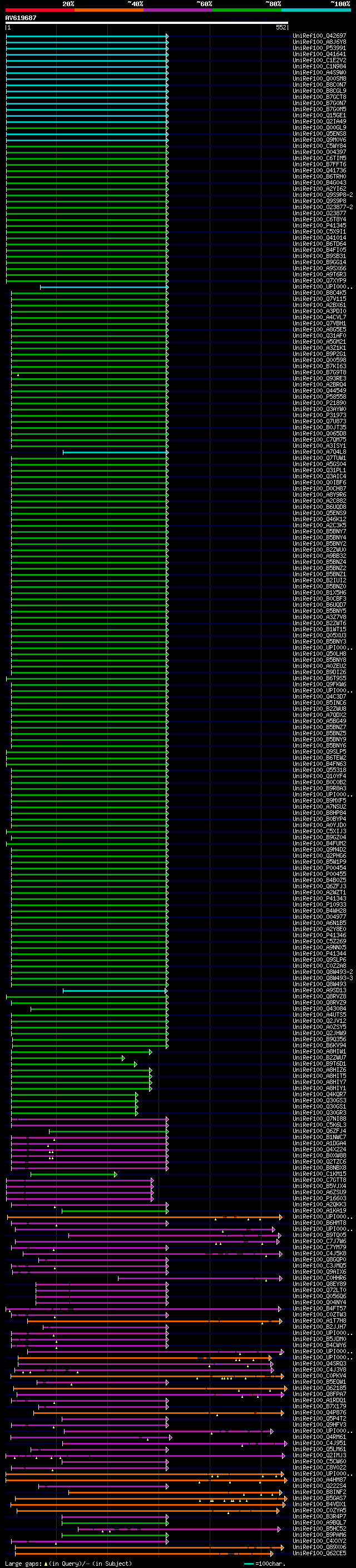
Task: Click hit label UniRef100_Q9M0V6
Action: (319, 140)
